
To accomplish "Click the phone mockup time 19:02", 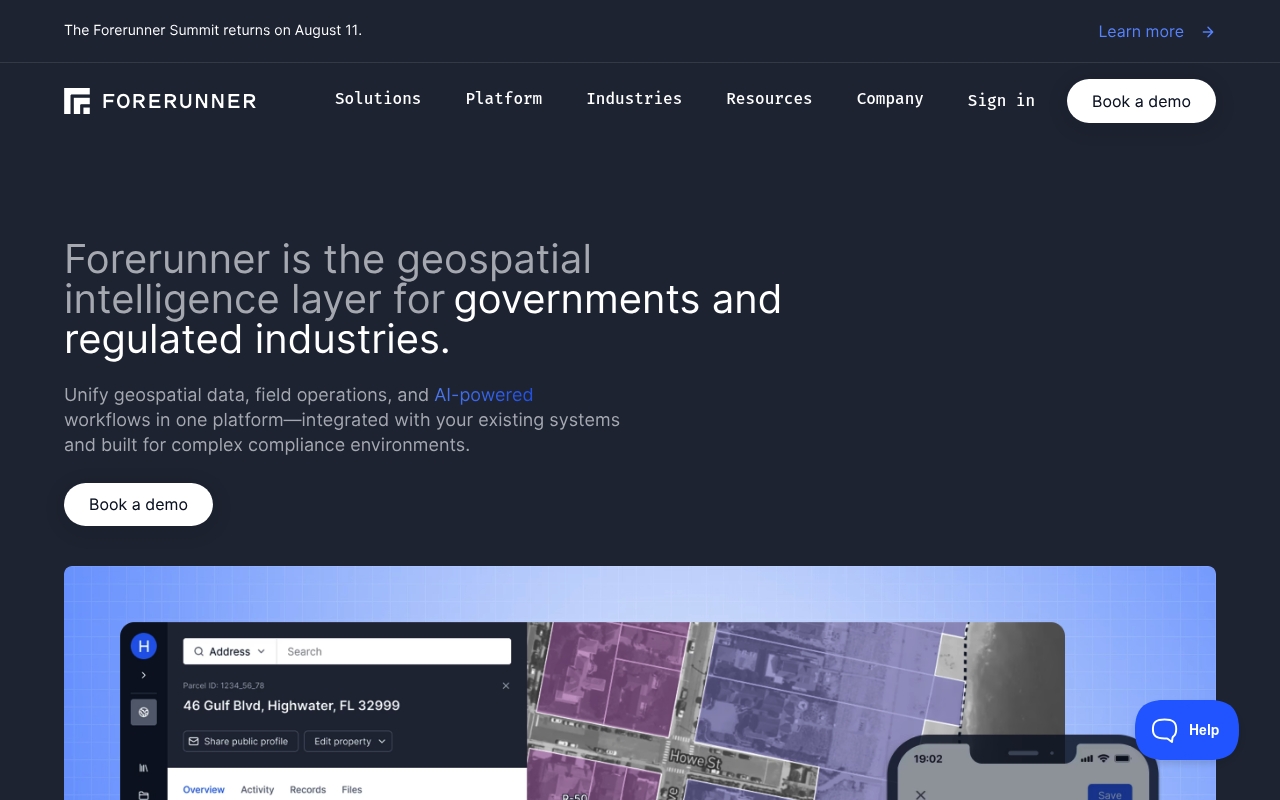I will click(x=928, y=759).
